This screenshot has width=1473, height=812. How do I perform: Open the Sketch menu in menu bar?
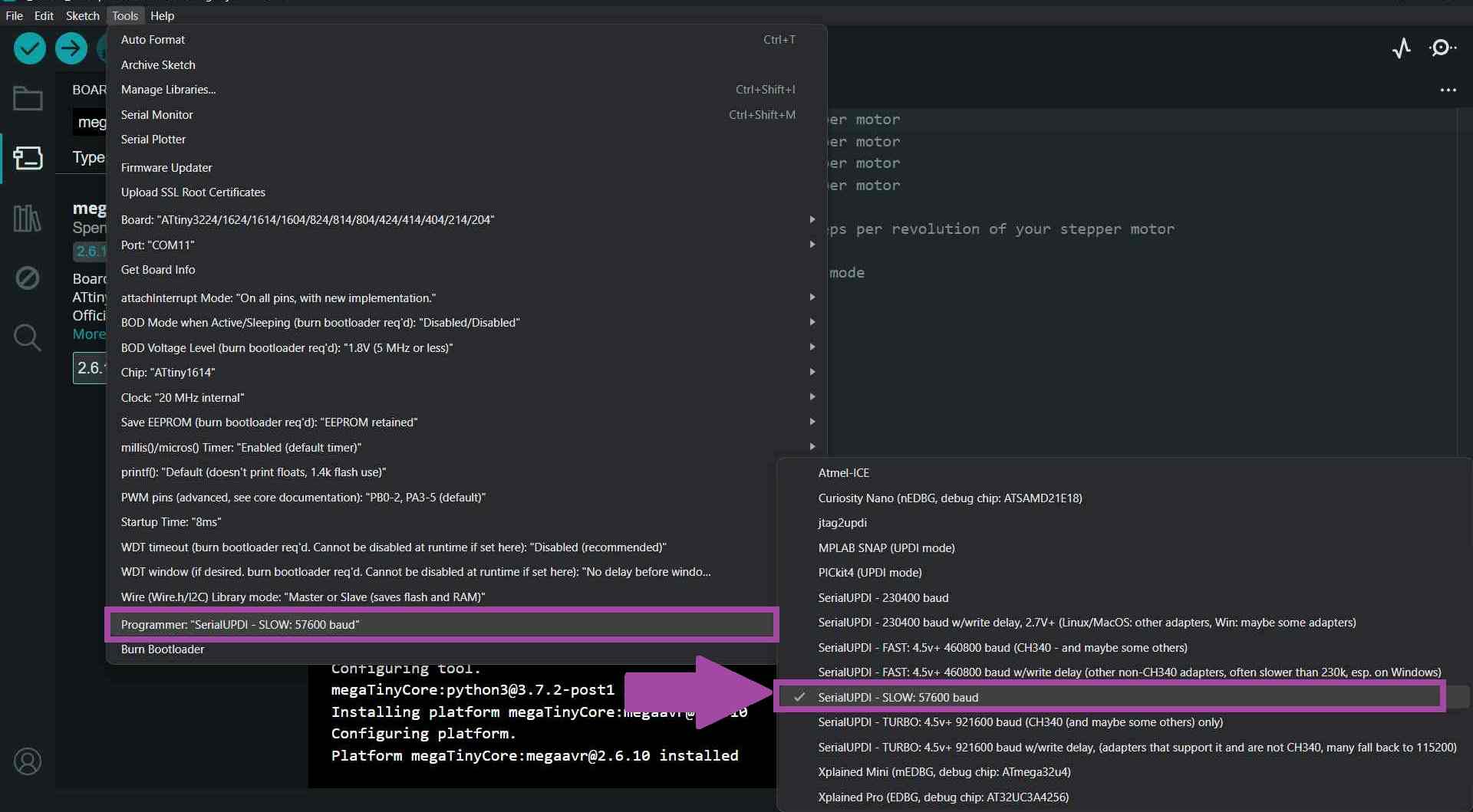point(82,15)
